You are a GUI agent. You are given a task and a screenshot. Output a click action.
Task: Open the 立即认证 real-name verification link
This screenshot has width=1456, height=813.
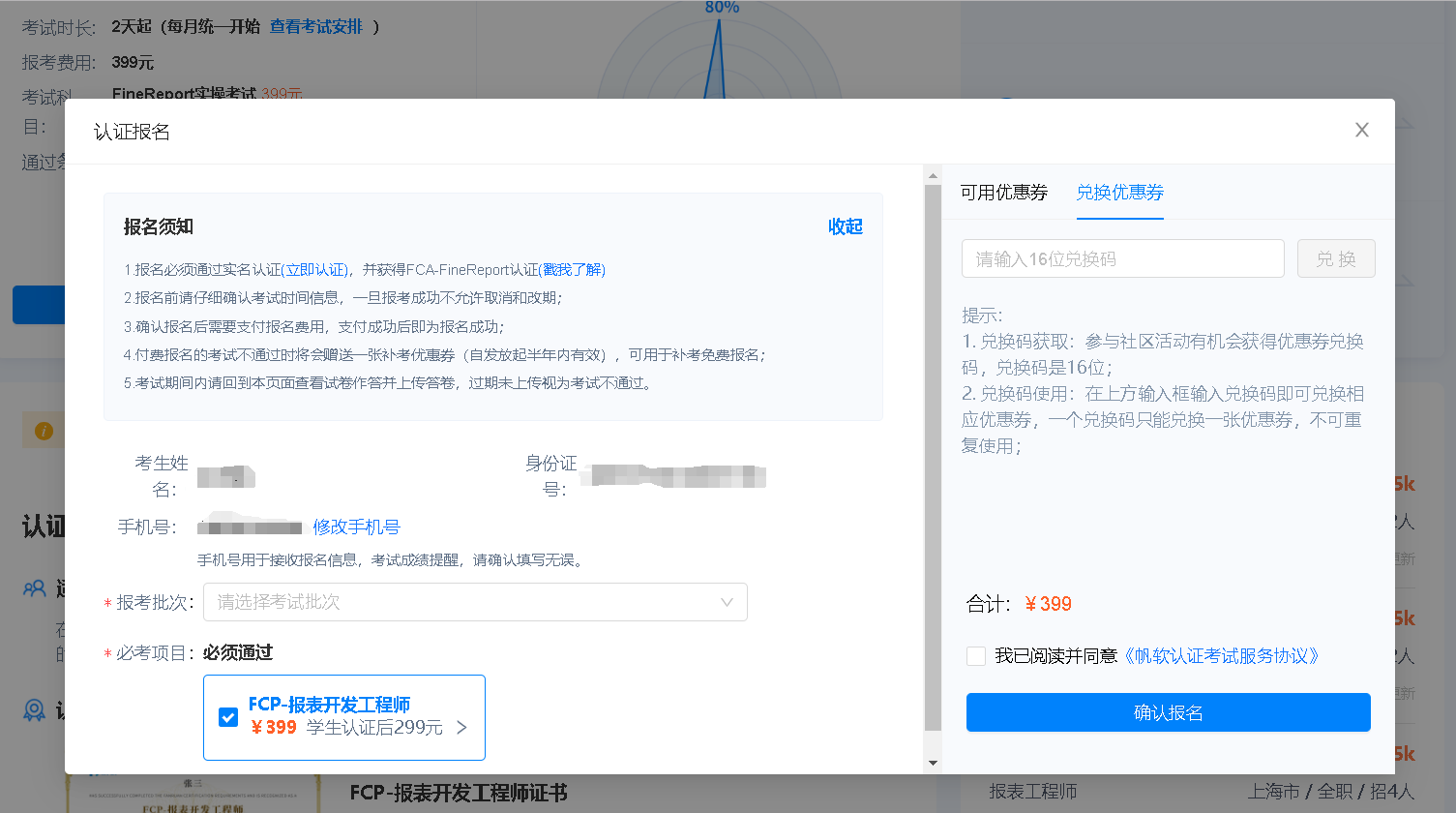[315, 270]
